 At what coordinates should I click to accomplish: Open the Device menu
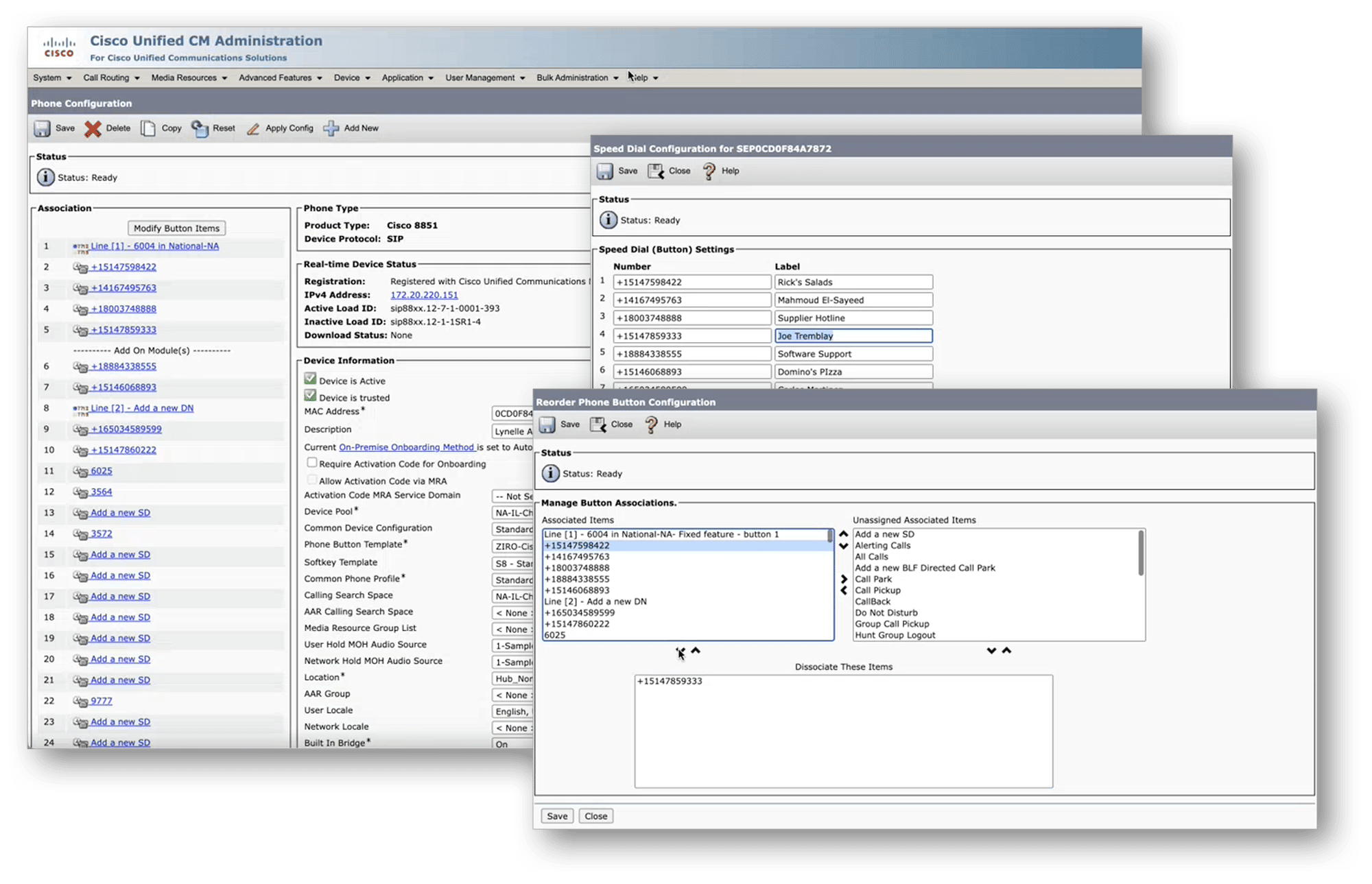(x=352, y=77)
